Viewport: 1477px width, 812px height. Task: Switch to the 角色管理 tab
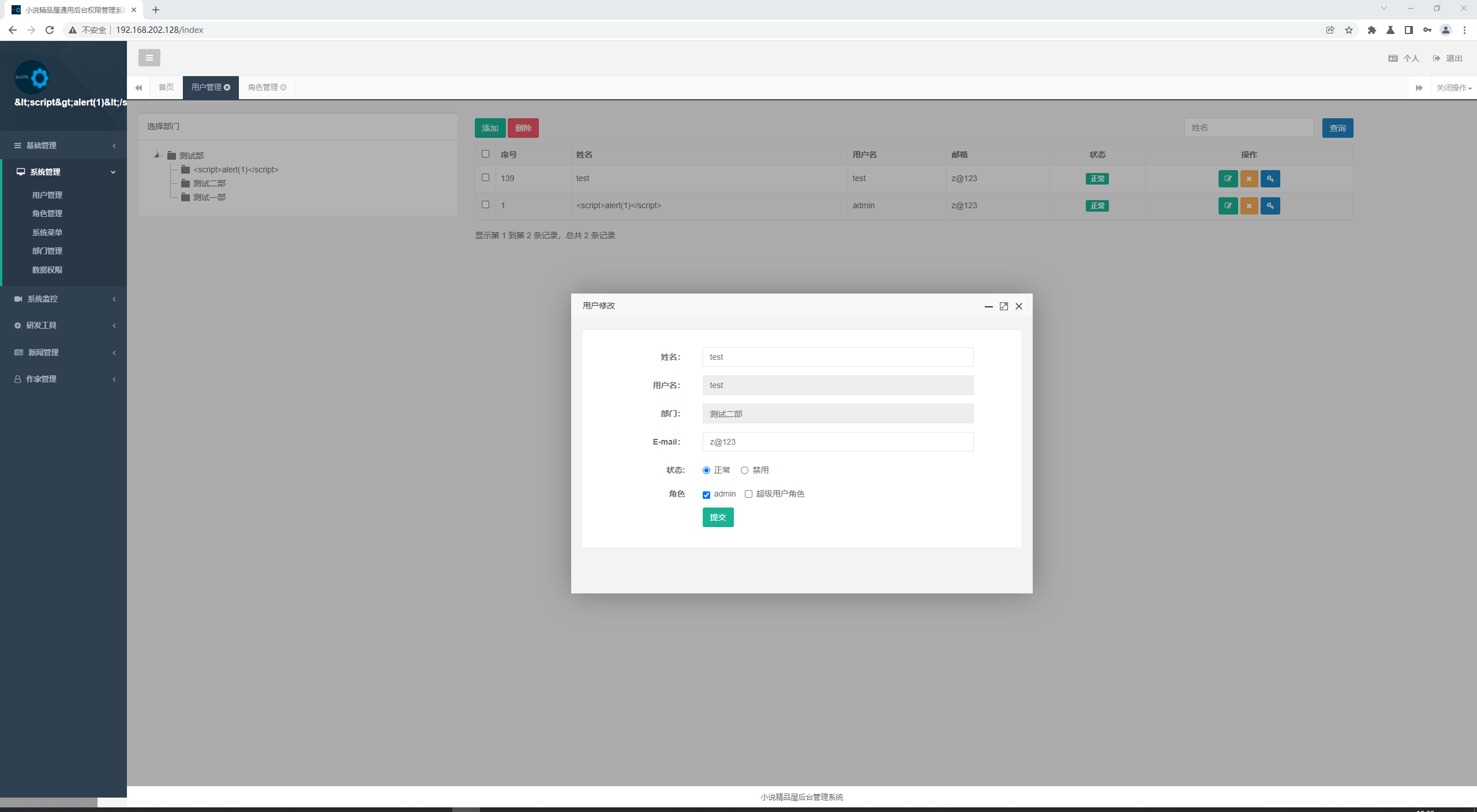point(263,88)
